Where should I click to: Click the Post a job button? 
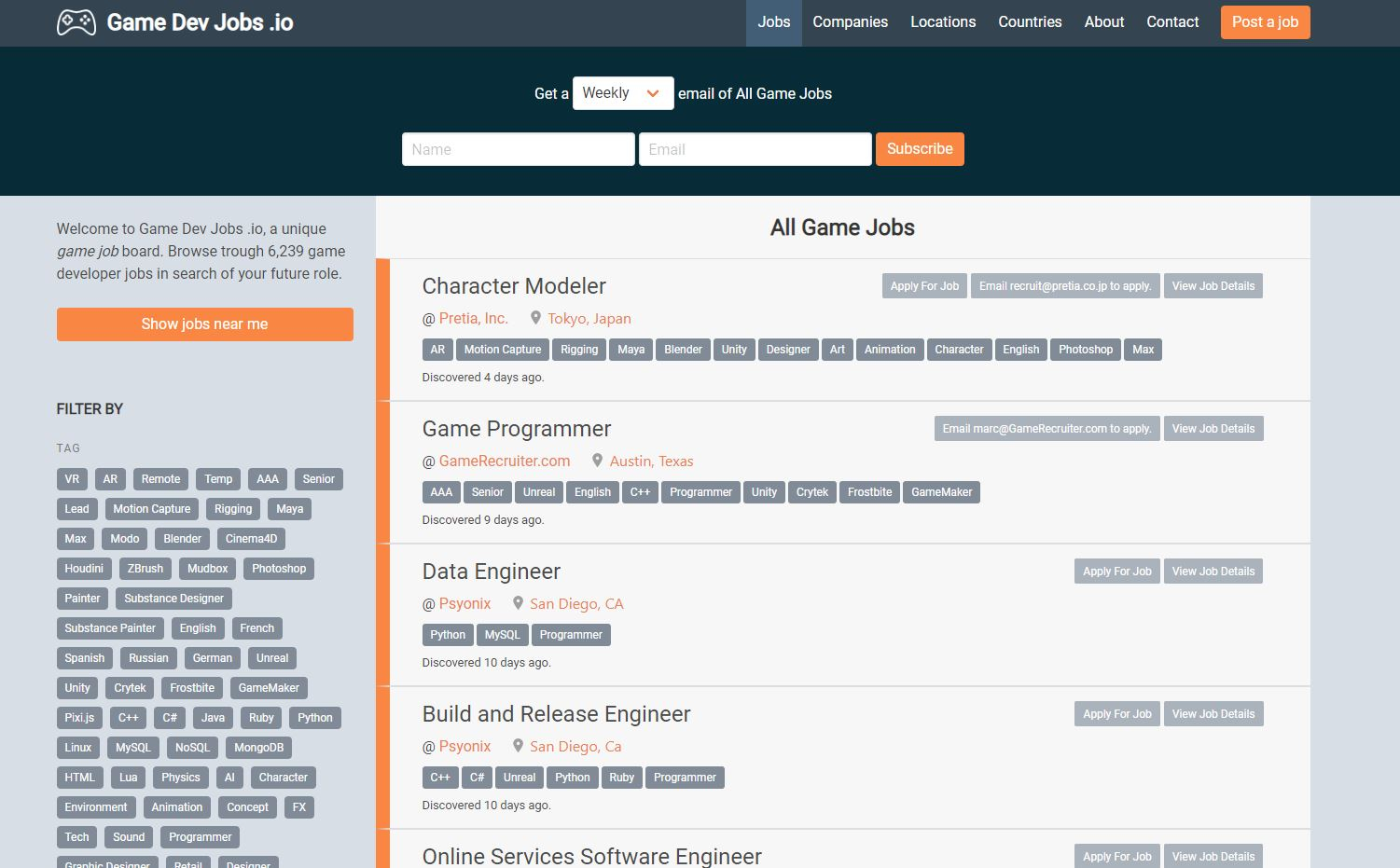tap(1265, 22)
